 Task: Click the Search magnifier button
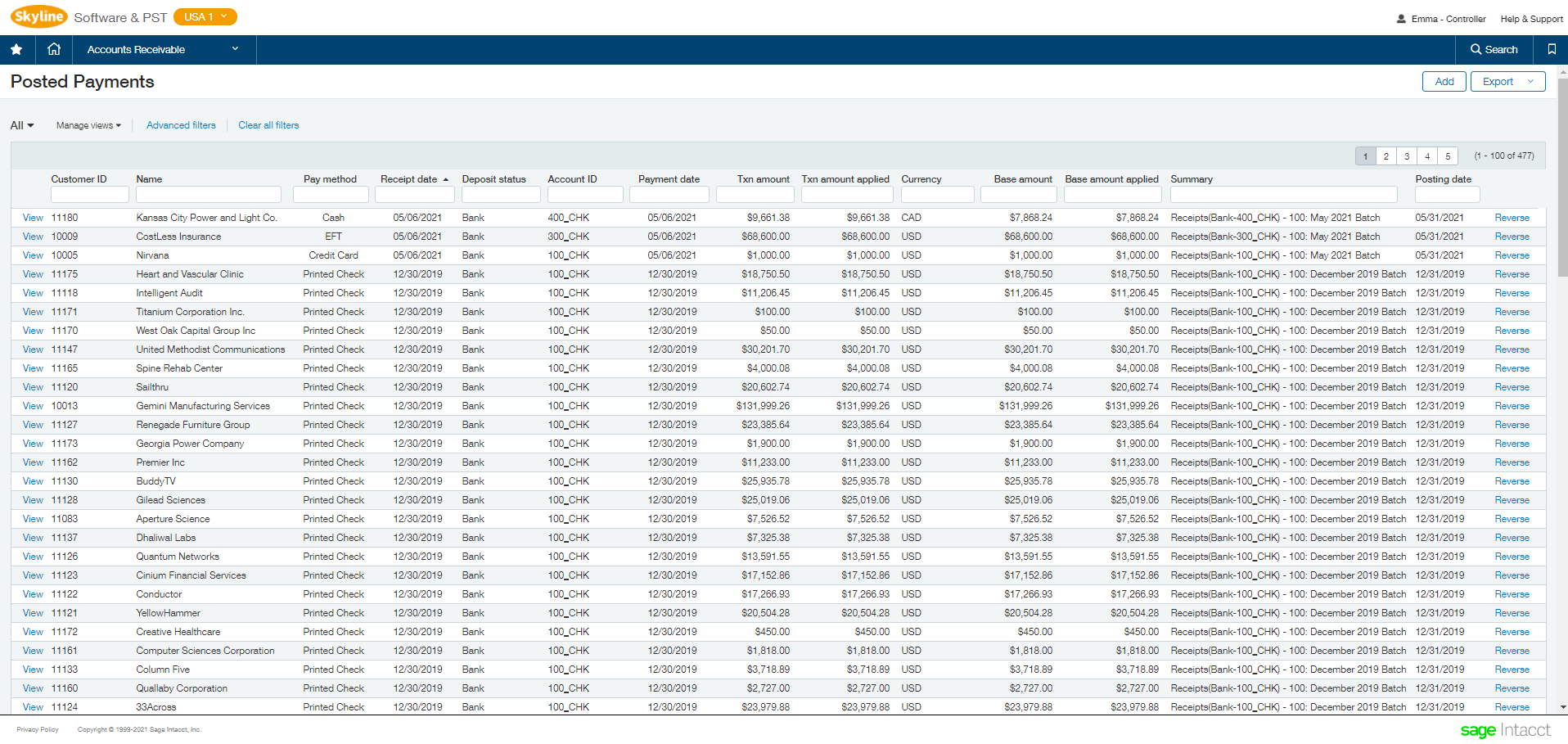[x=1494, y=49]
